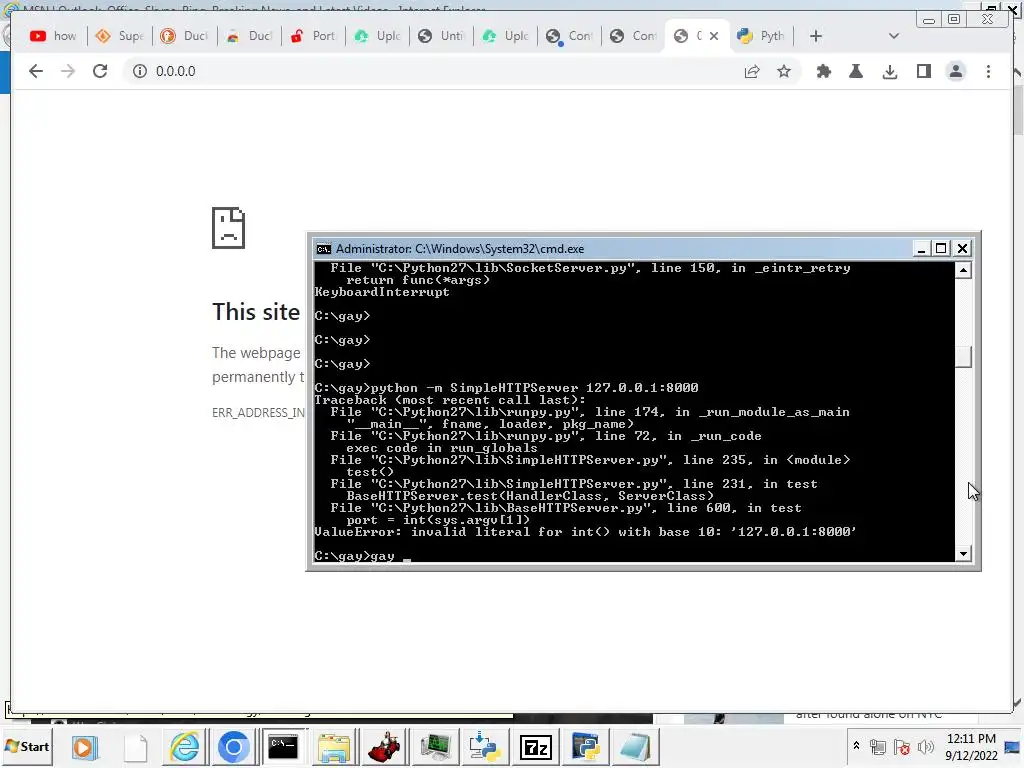
Task: Toggle the Chrome side panel
Action: pyautogui.click(x=923, y=71)
